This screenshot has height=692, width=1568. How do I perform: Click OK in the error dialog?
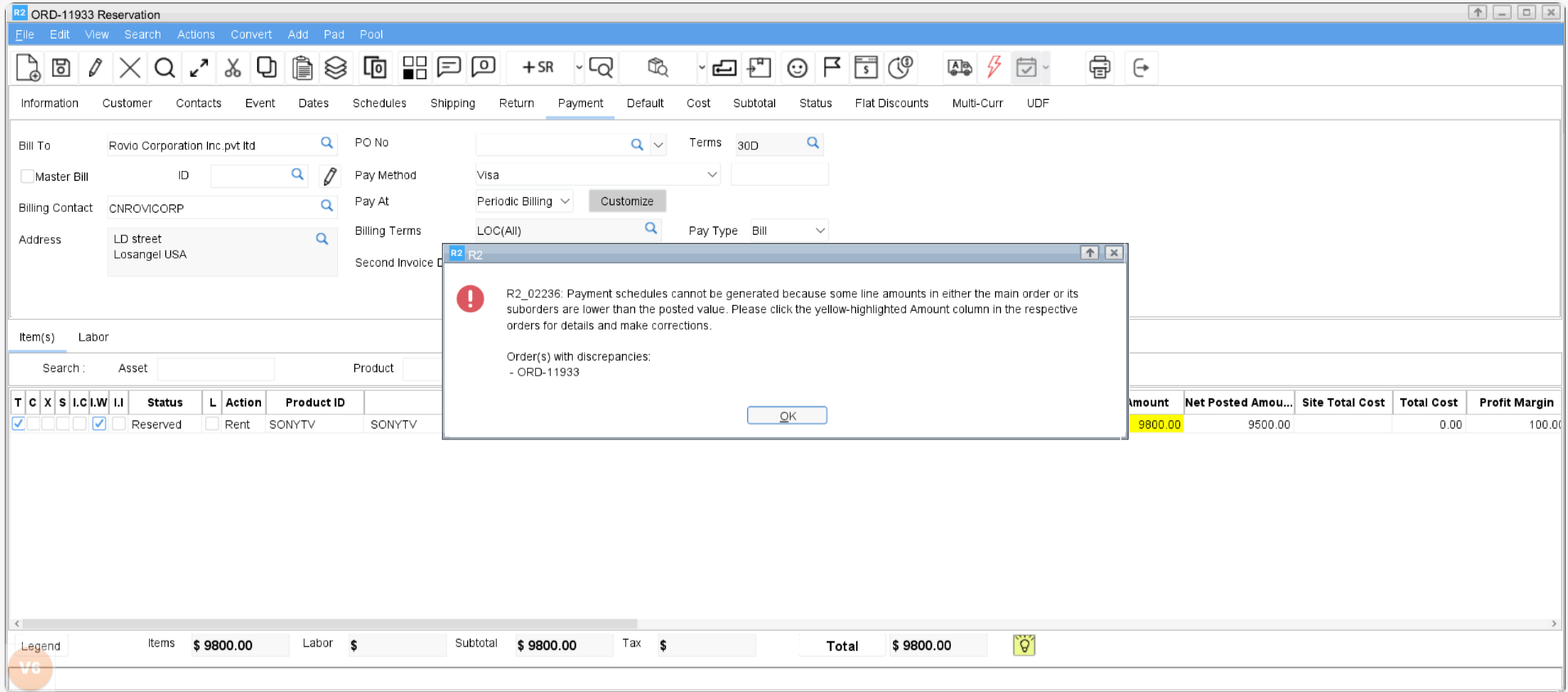(x=786, y=416)
